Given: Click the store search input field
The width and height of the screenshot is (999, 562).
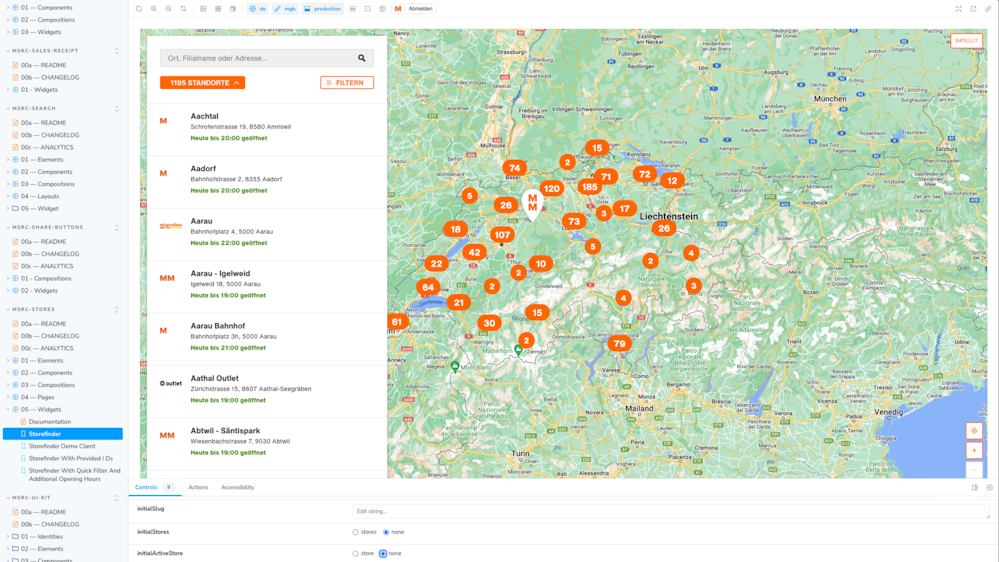Looking at the screenshot, I should pos(267,58).
